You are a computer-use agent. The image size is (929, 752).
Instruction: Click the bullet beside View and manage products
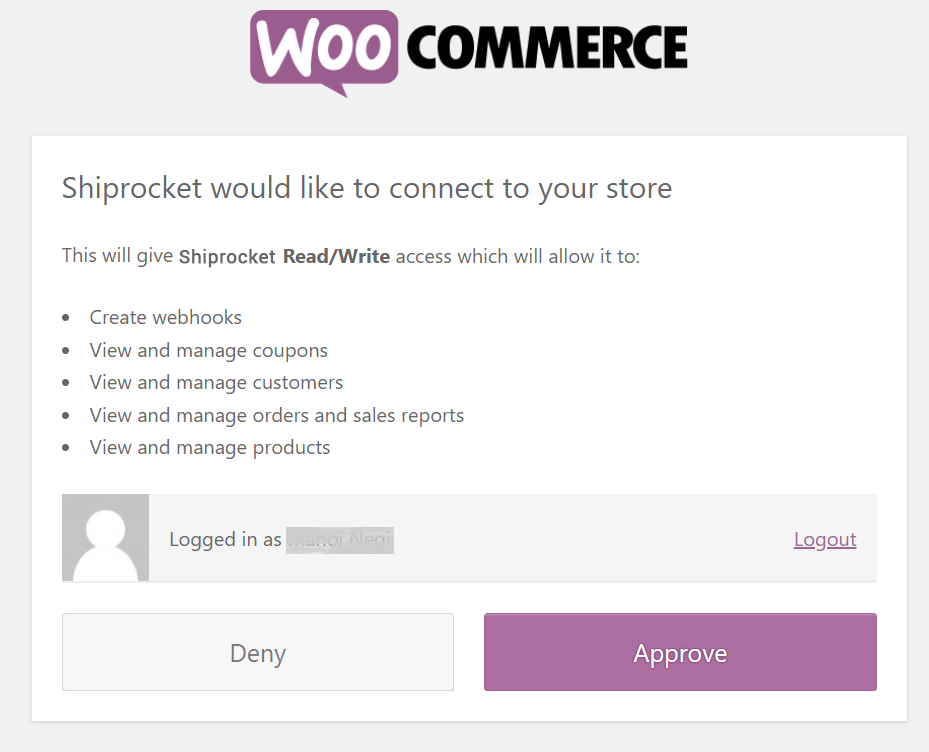[x=66, y=448]
